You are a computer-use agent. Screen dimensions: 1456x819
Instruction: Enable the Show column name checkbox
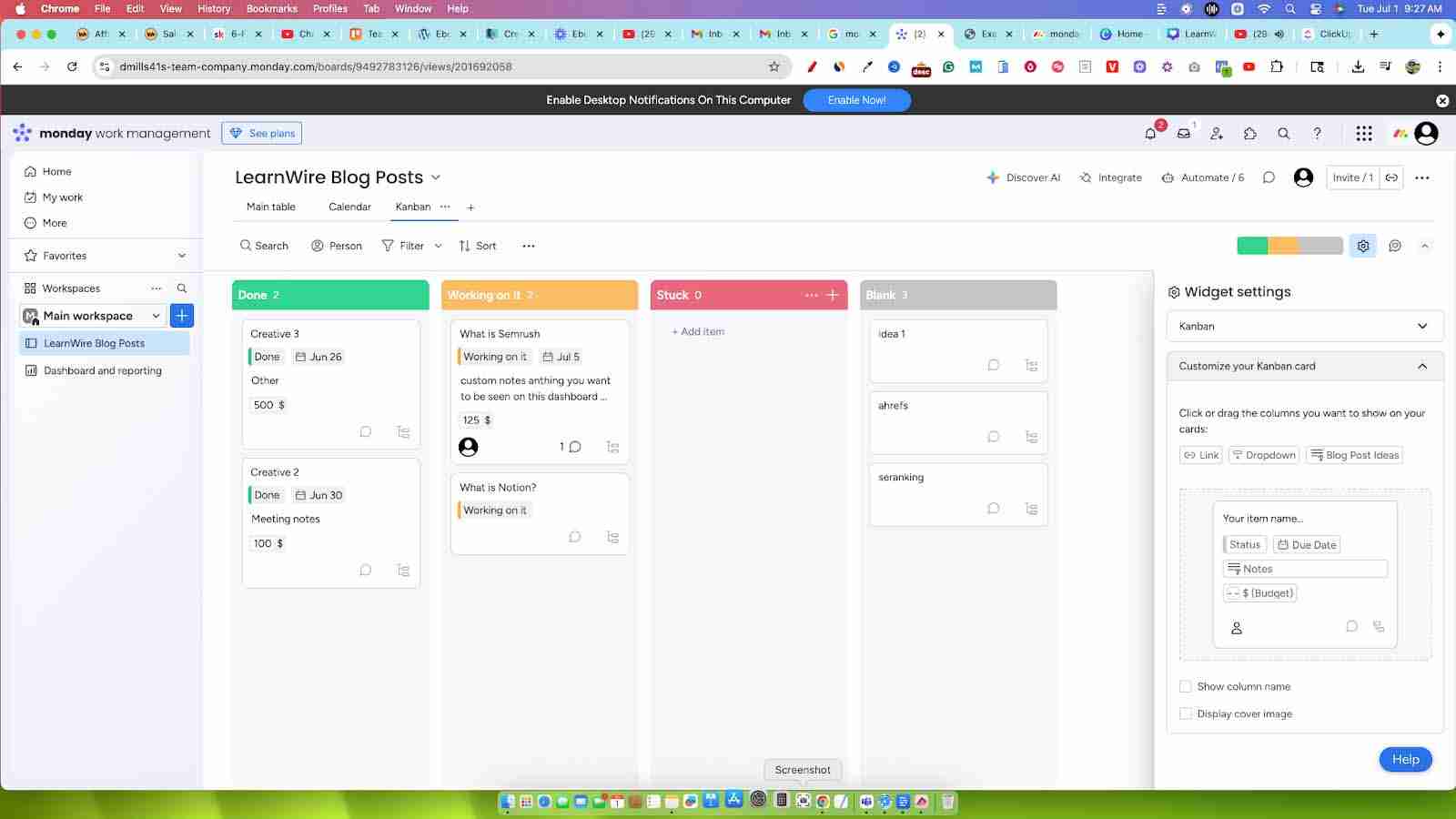1186,686
